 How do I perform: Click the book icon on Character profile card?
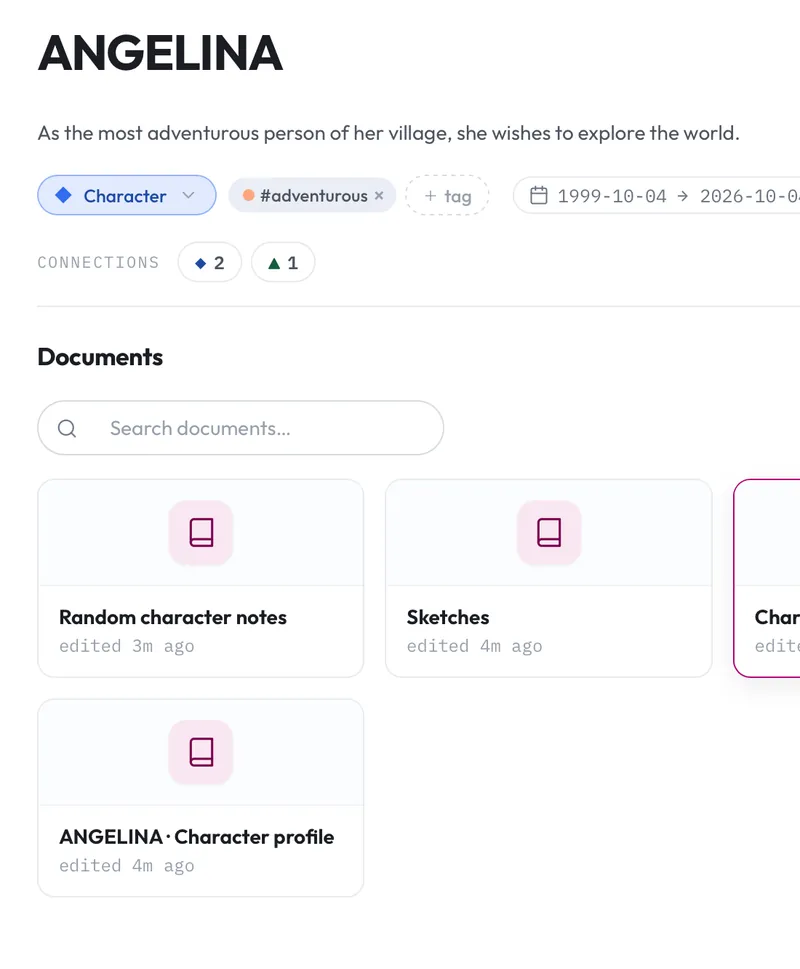(201, 752)
